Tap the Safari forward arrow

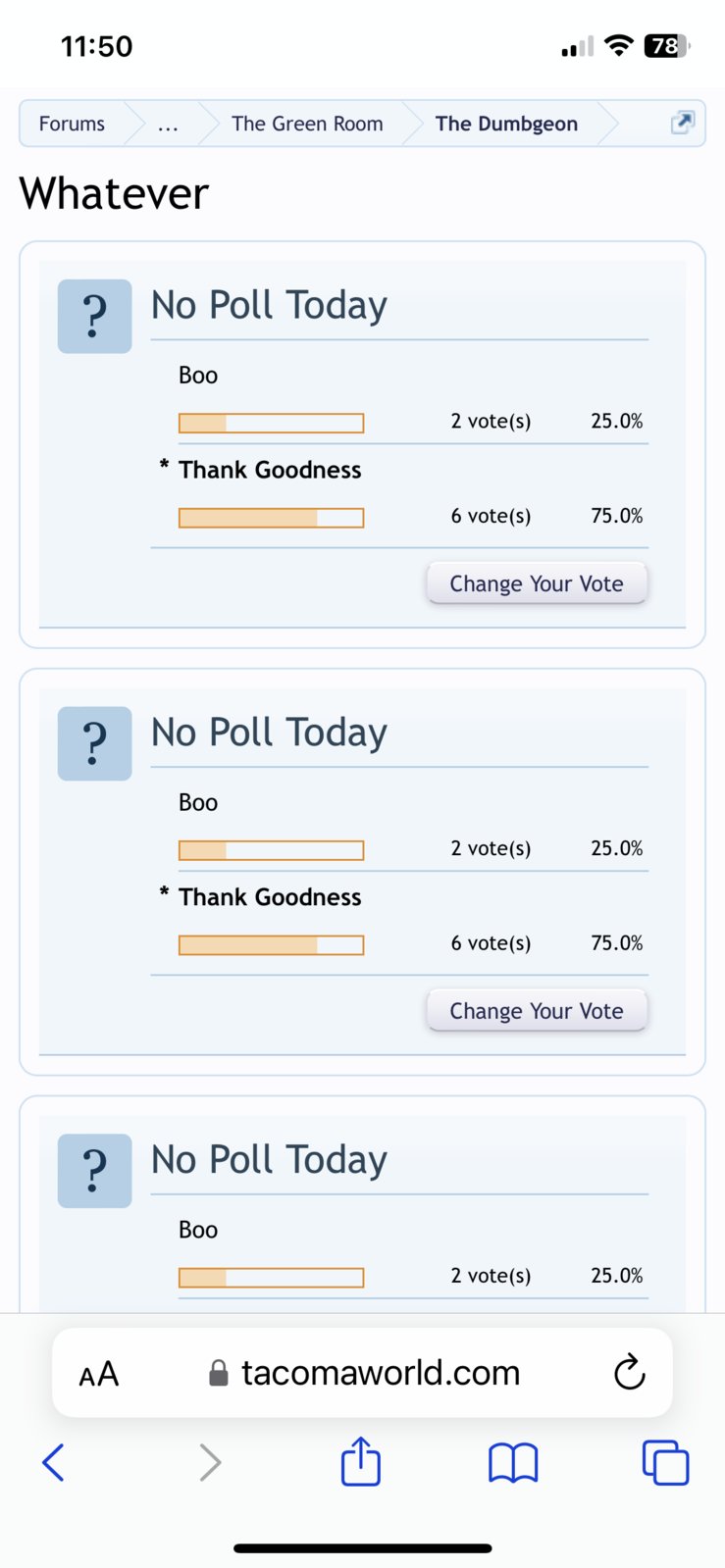(210, 1462)
